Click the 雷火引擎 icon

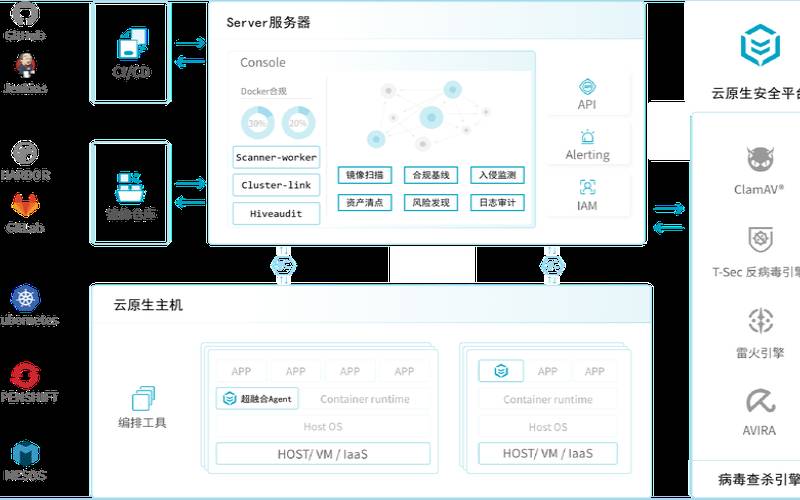tap(761, 321)
